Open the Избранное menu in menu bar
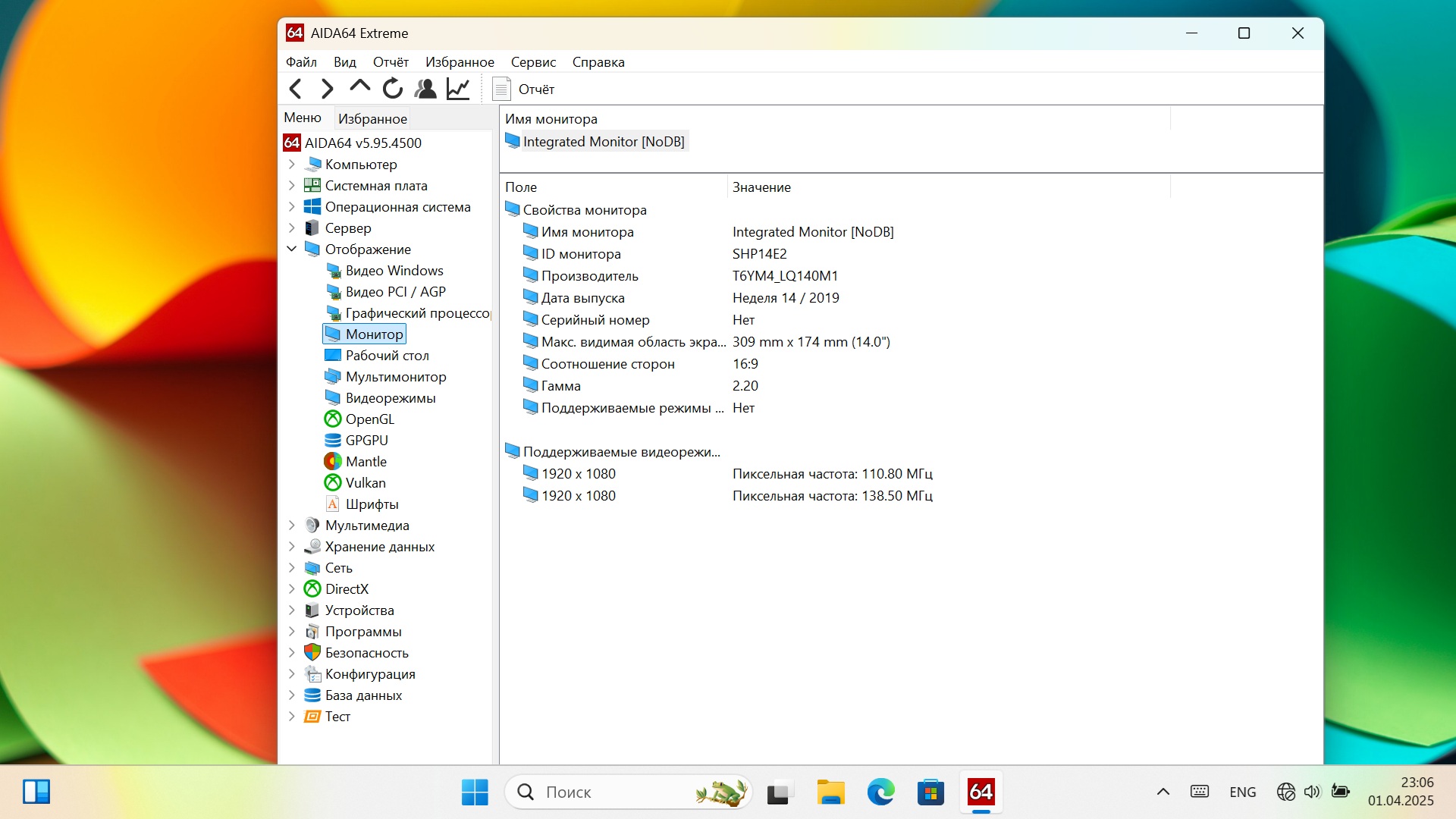Screen dimensions: 1456x819 pyautogui.click(x=460, y=62)
